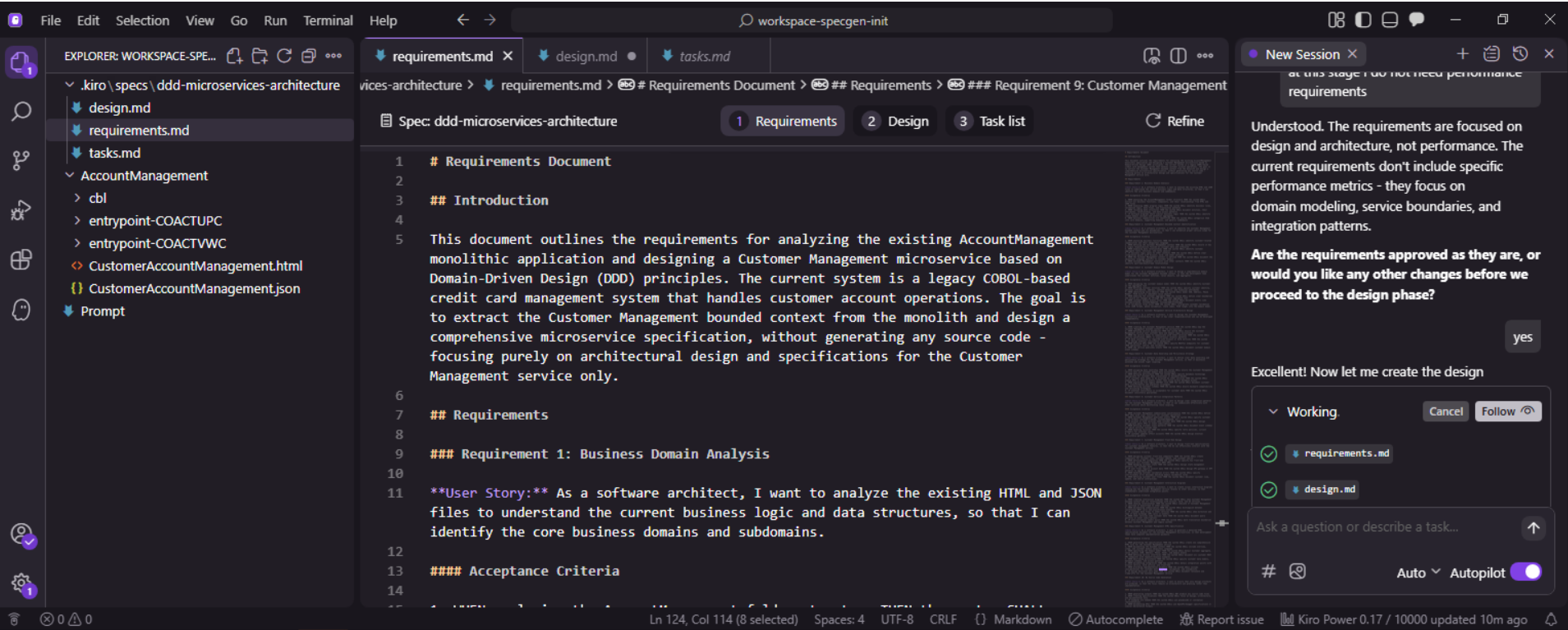Image resolution: width=1568 pixels, height=630 pixels.
Task: Add context with the # icon
Action: click(x=1268, y=572)
